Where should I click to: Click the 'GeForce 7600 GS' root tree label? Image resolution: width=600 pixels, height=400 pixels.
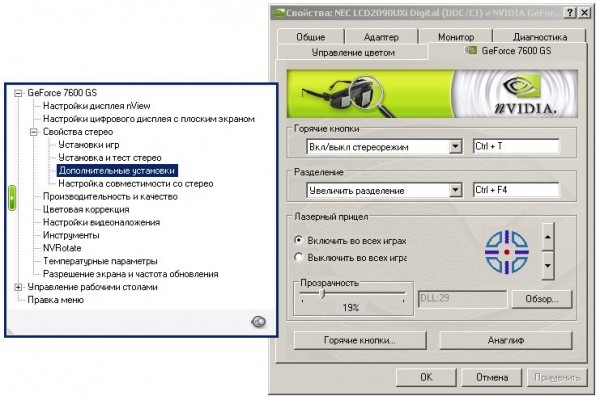(x=62, y=93)
